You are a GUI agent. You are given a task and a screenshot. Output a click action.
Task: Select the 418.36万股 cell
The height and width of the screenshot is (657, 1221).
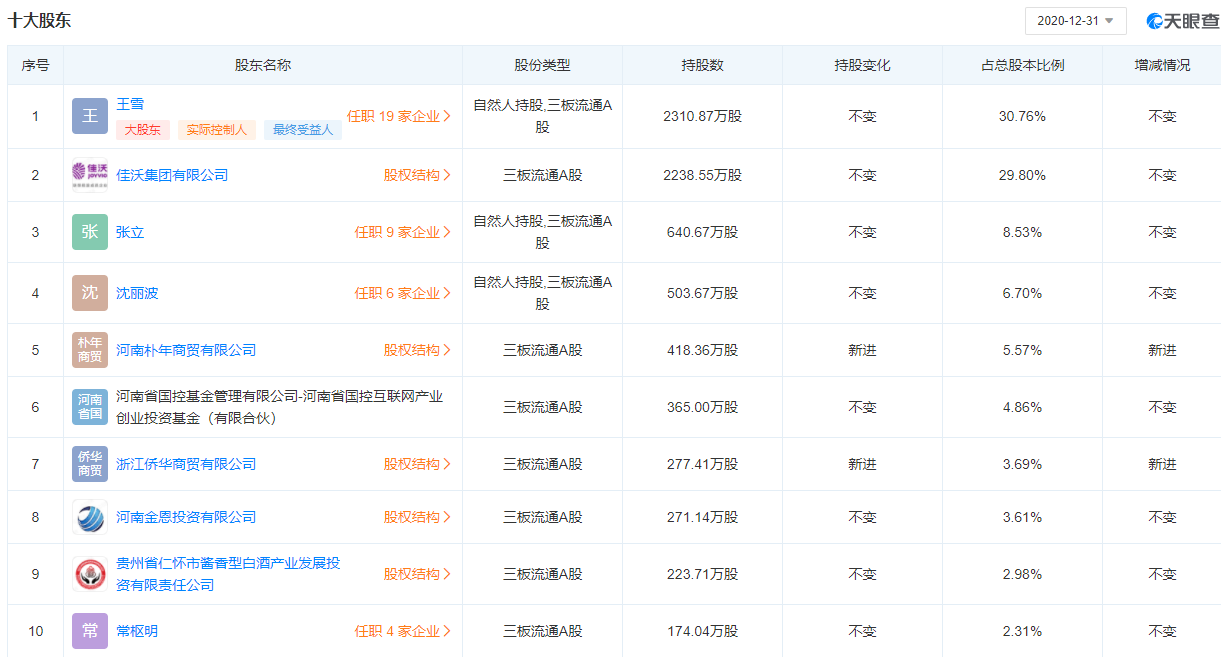[702, 350]
